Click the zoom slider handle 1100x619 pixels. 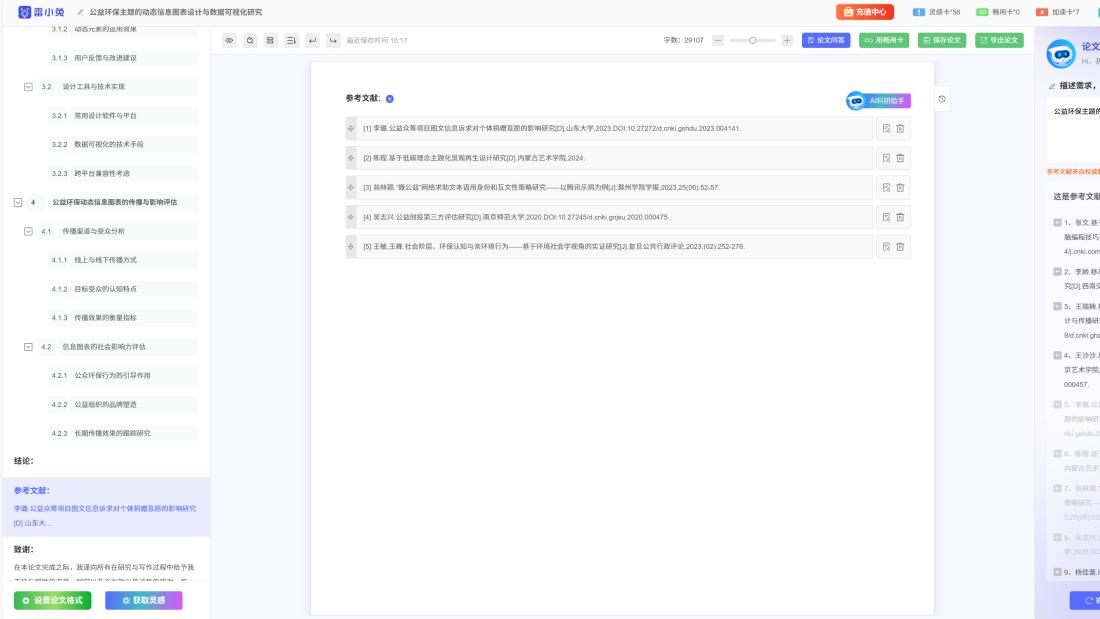click(x=753, y=41)
